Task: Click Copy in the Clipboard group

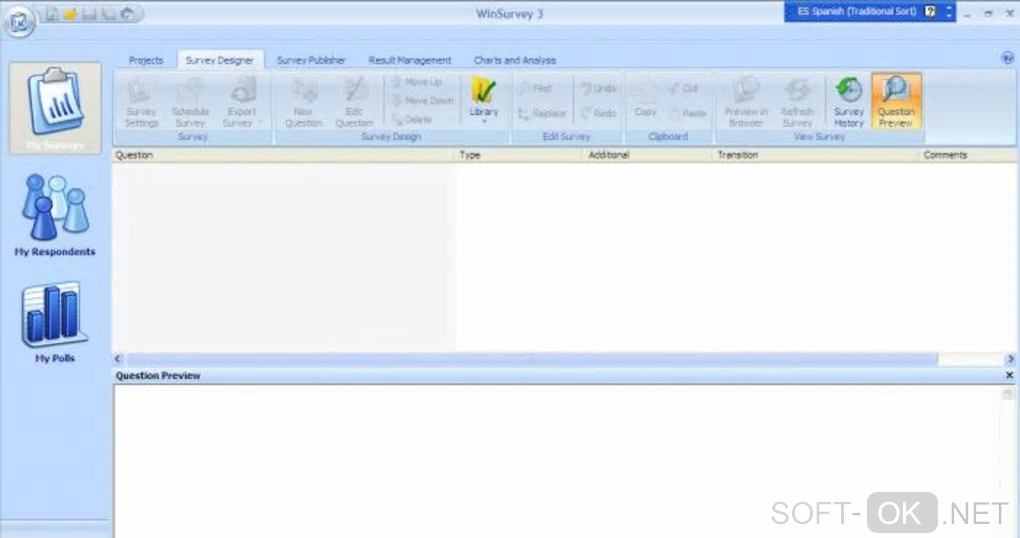Action: coord(645,102)
